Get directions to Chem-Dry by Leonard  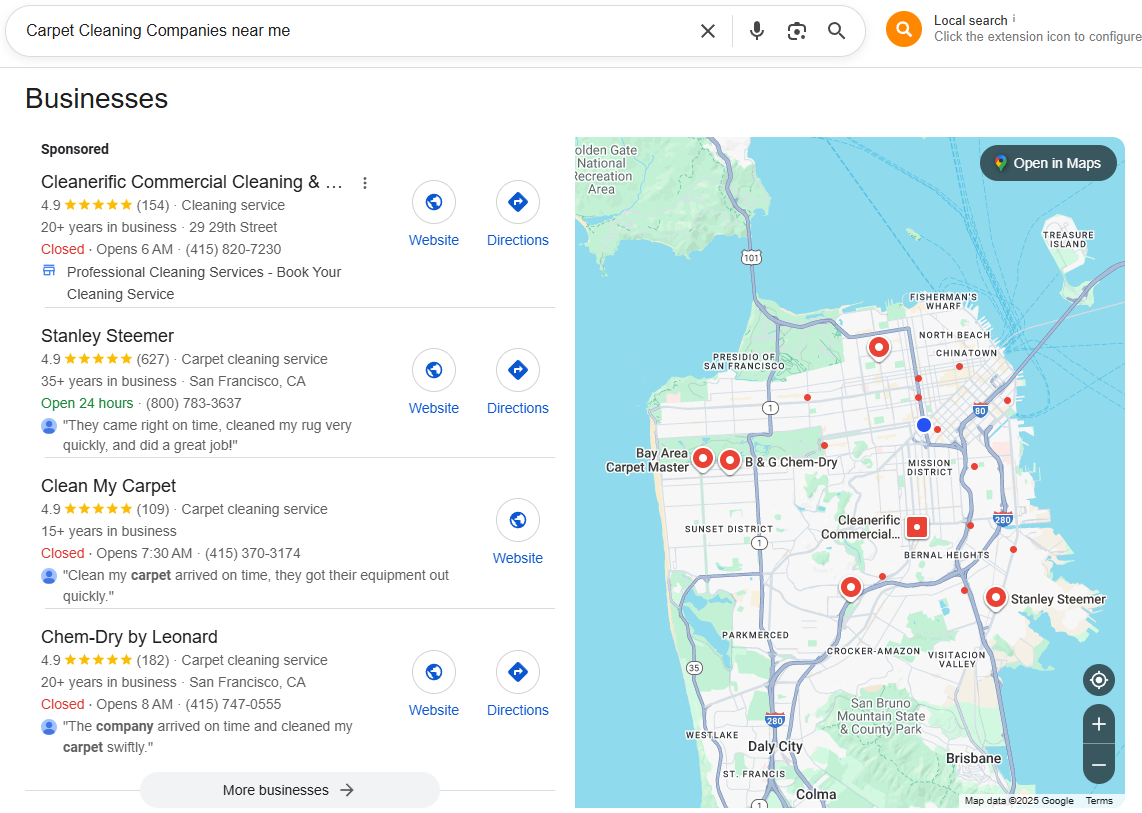click(517, 672)
